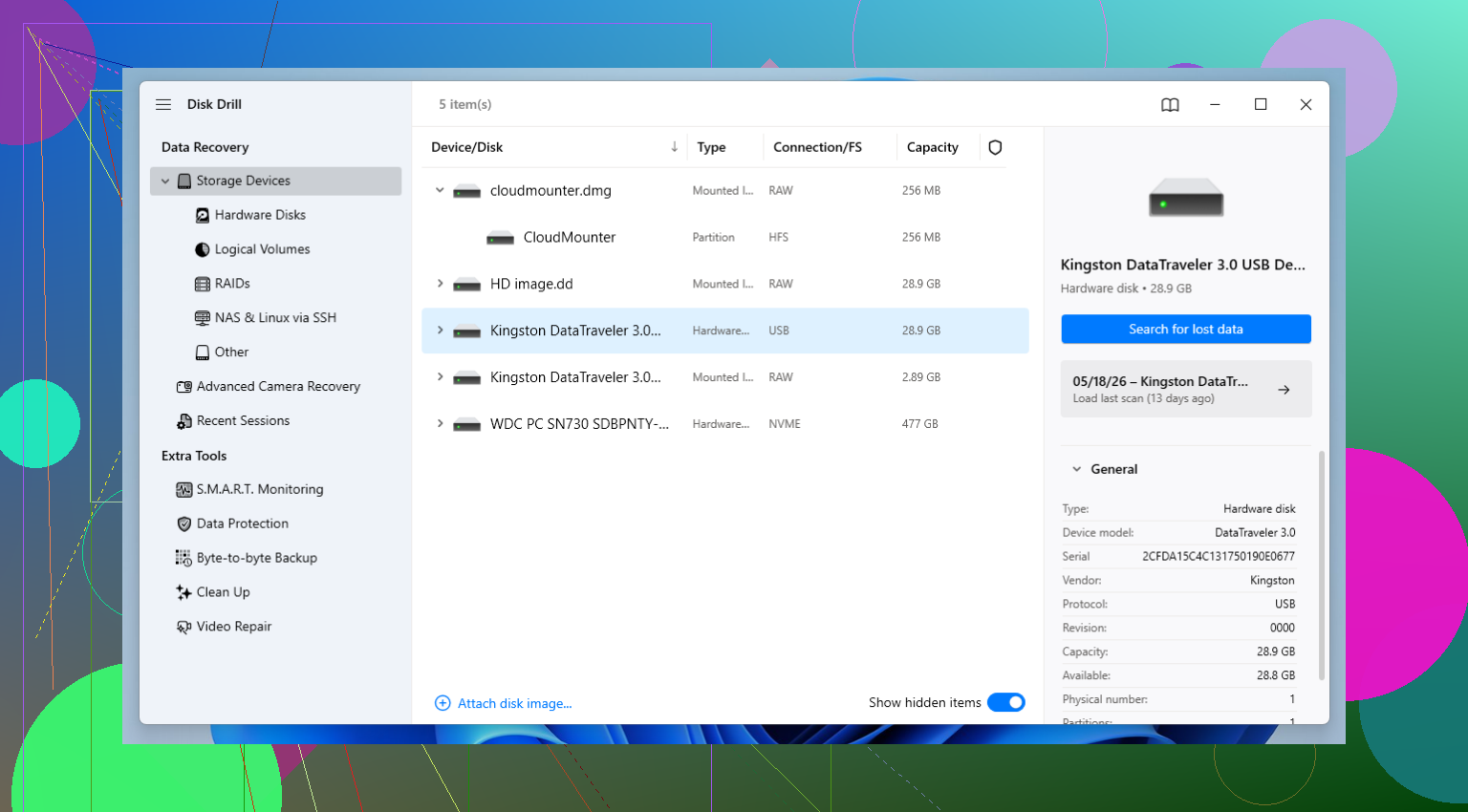Screen dimensions: 1468x812
Task: Expand the WDC PC SN730 row
Action: (x=440, y=423)
